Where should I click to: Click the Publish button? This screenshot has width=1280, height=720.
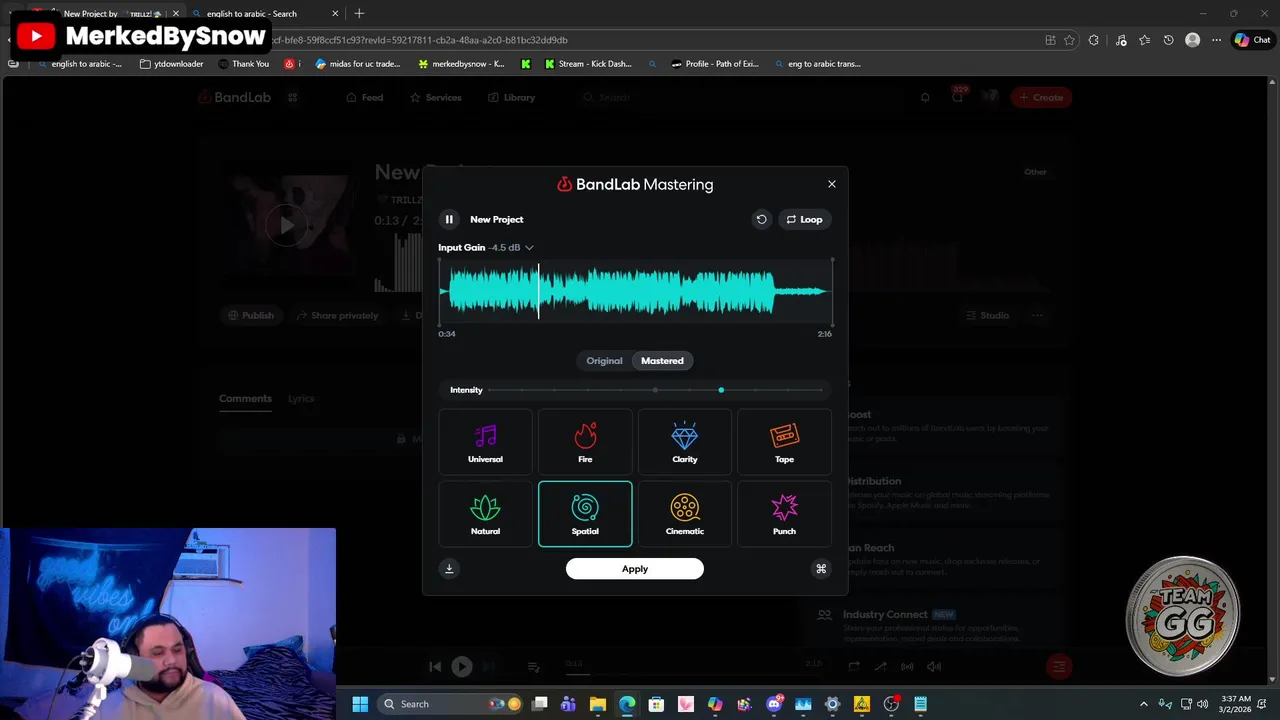coord(251,315)
